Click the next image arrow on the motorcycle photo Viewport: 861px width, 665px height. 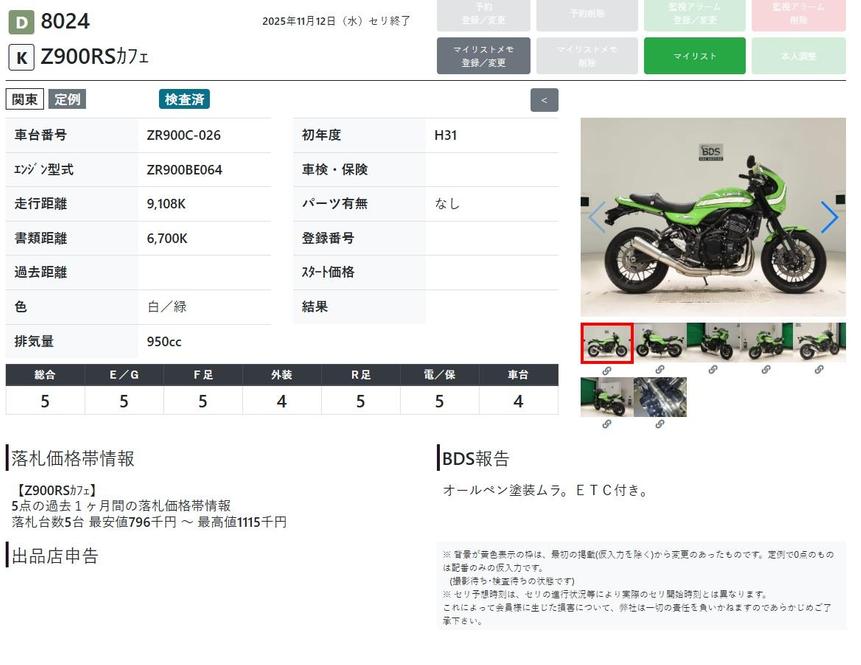point(828,217)
